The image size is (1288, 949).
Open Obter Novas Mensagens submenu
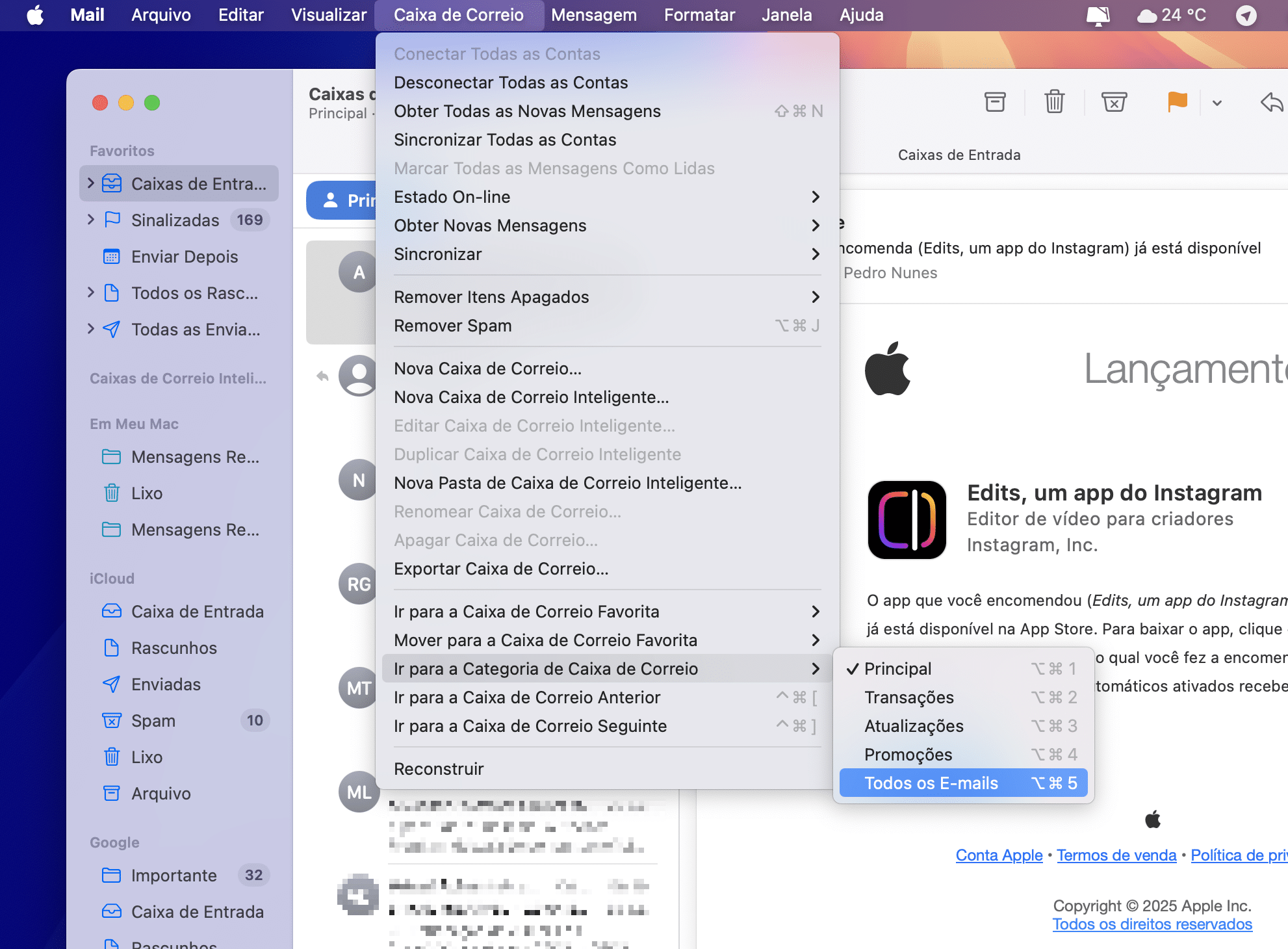607,226
